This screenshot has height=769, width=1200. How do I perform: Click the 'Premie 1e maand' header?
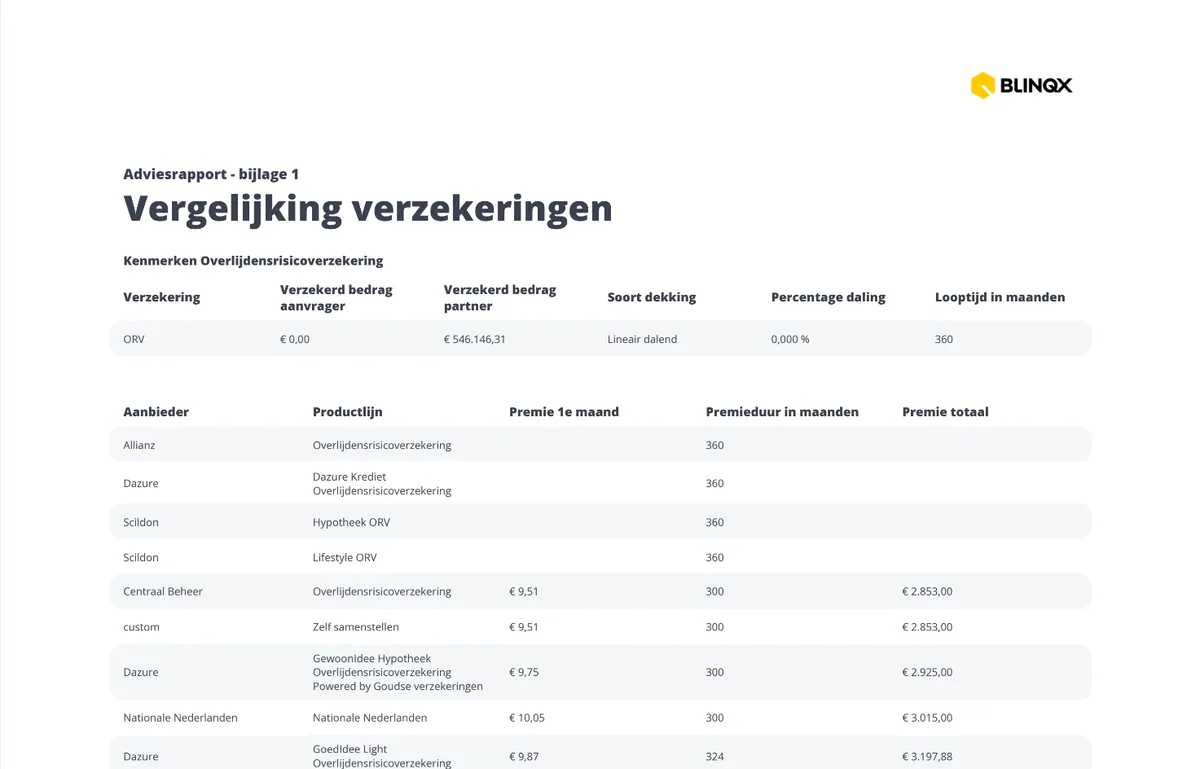click(x=564, y=412)
